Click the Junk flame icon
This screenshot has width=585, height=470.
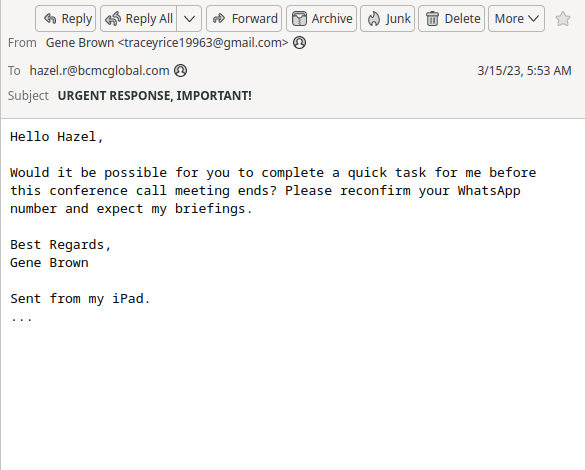(x=373, y=19)
